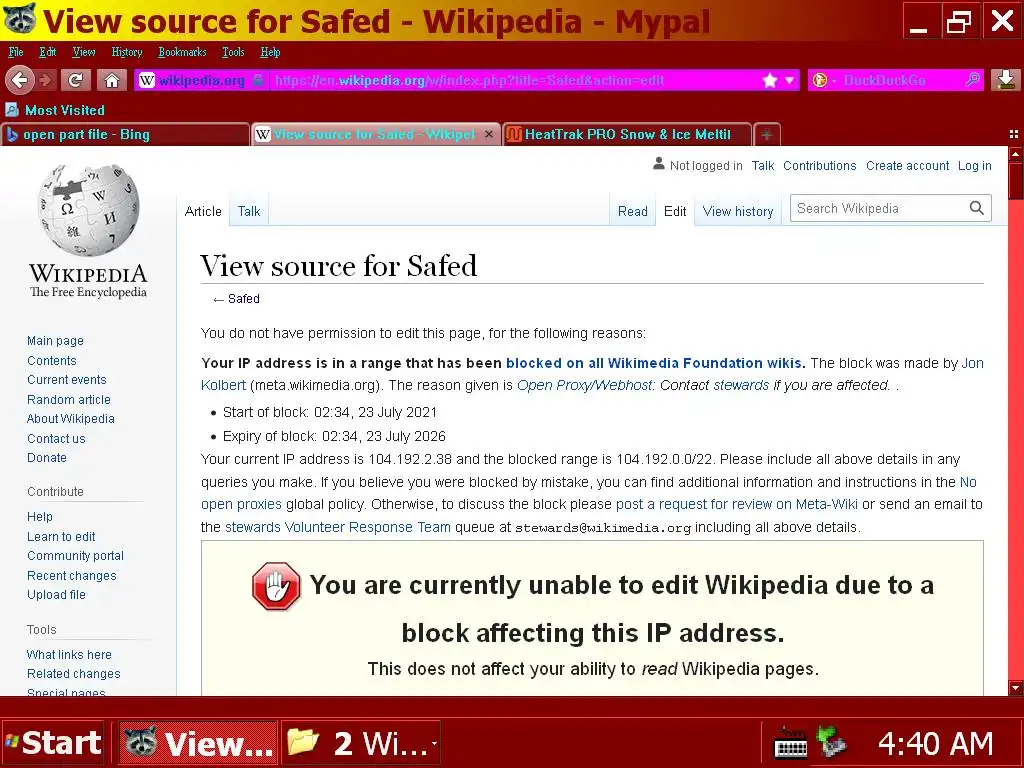
Task: Click the Wikipedia site identity icon
Action: pos(147,80)
